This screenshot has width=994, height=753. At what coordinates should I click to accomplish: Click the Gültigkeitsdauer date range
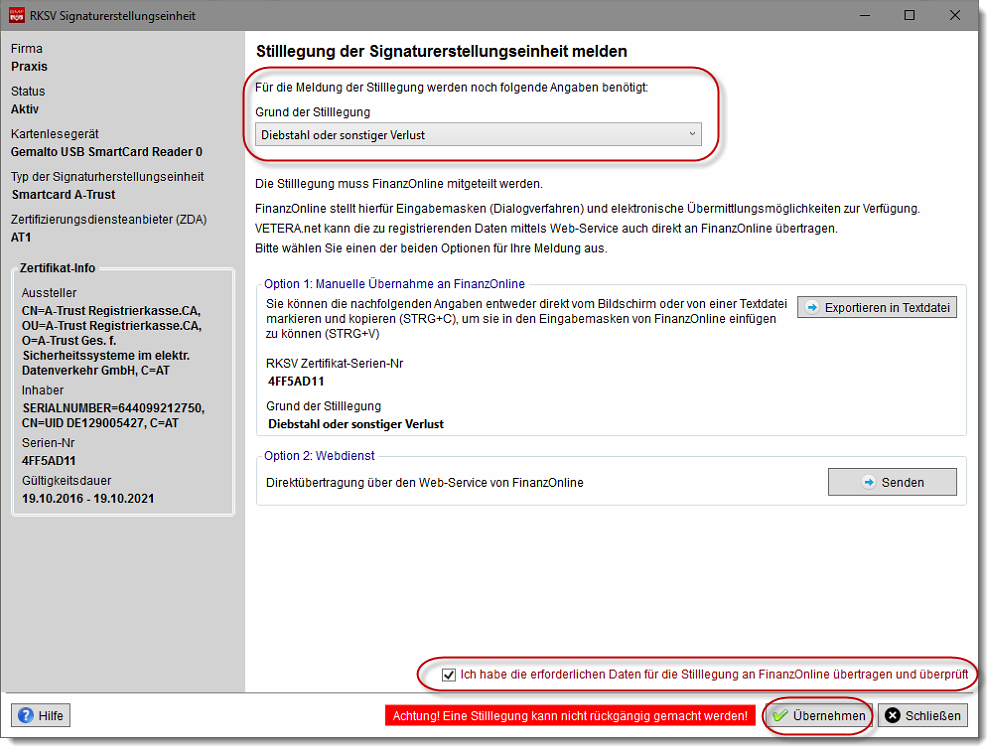[88, 498]
